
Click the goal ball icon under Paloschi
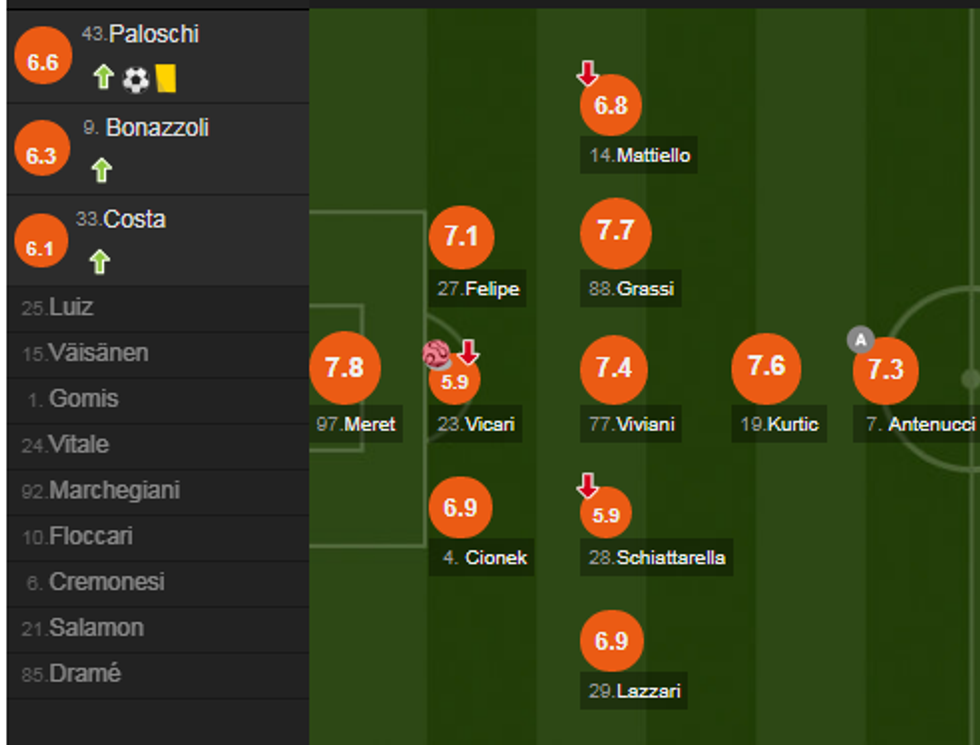(135, 79)
